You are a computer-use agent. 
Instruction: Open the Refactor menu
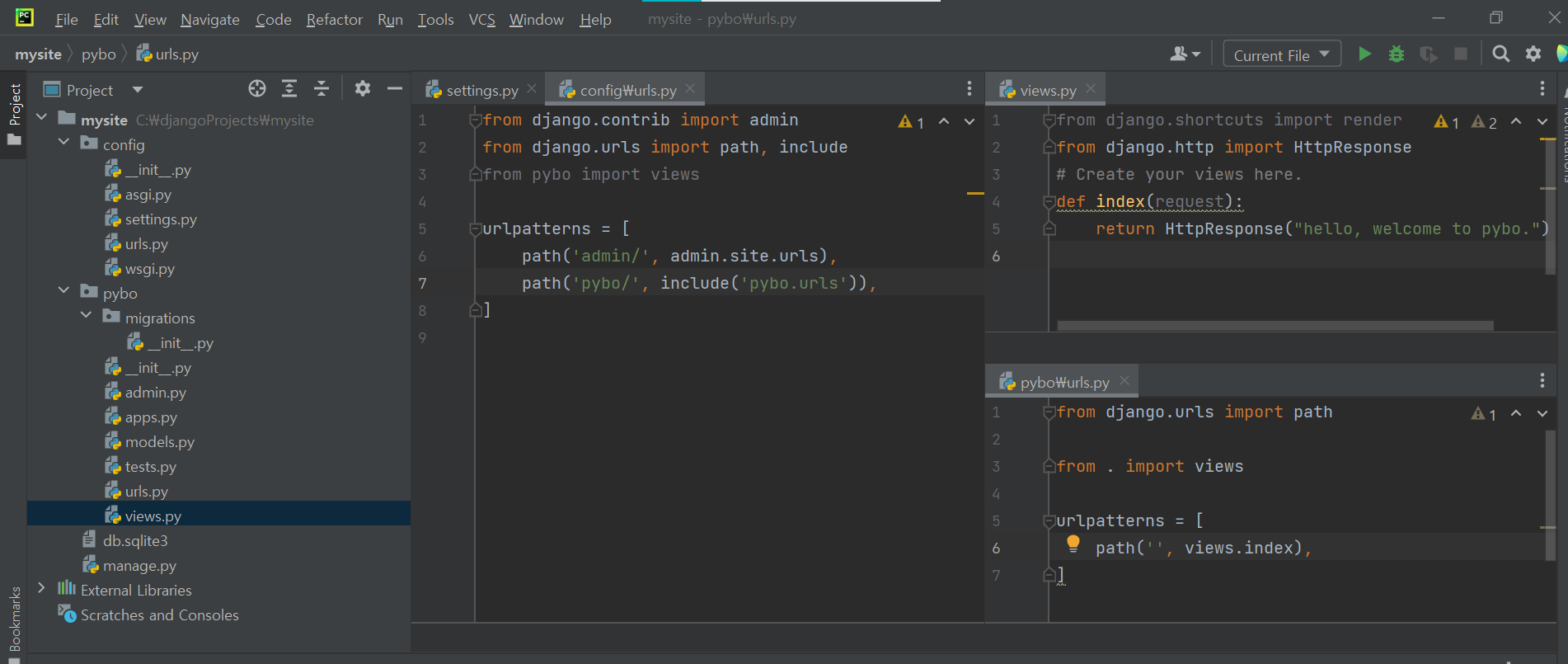coord(334,19)
